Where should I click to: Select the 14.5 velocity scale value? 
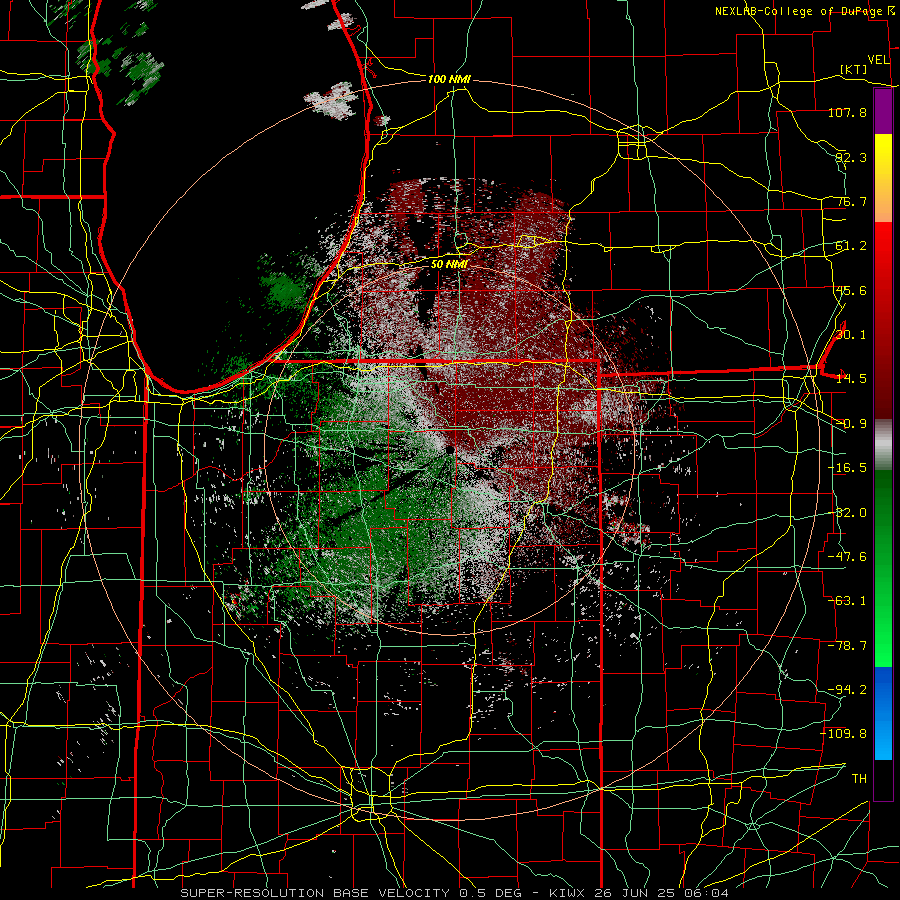click(851, 379)
